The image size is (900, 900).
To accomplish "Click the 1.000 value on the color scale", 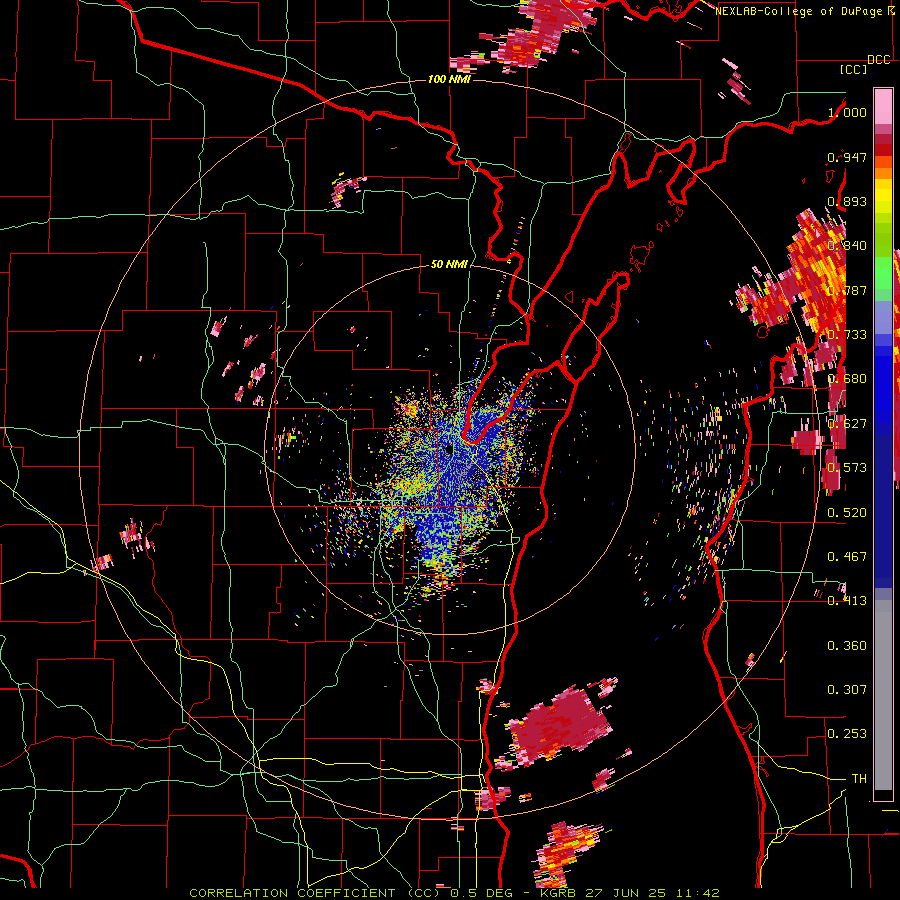I will [847, 112].
